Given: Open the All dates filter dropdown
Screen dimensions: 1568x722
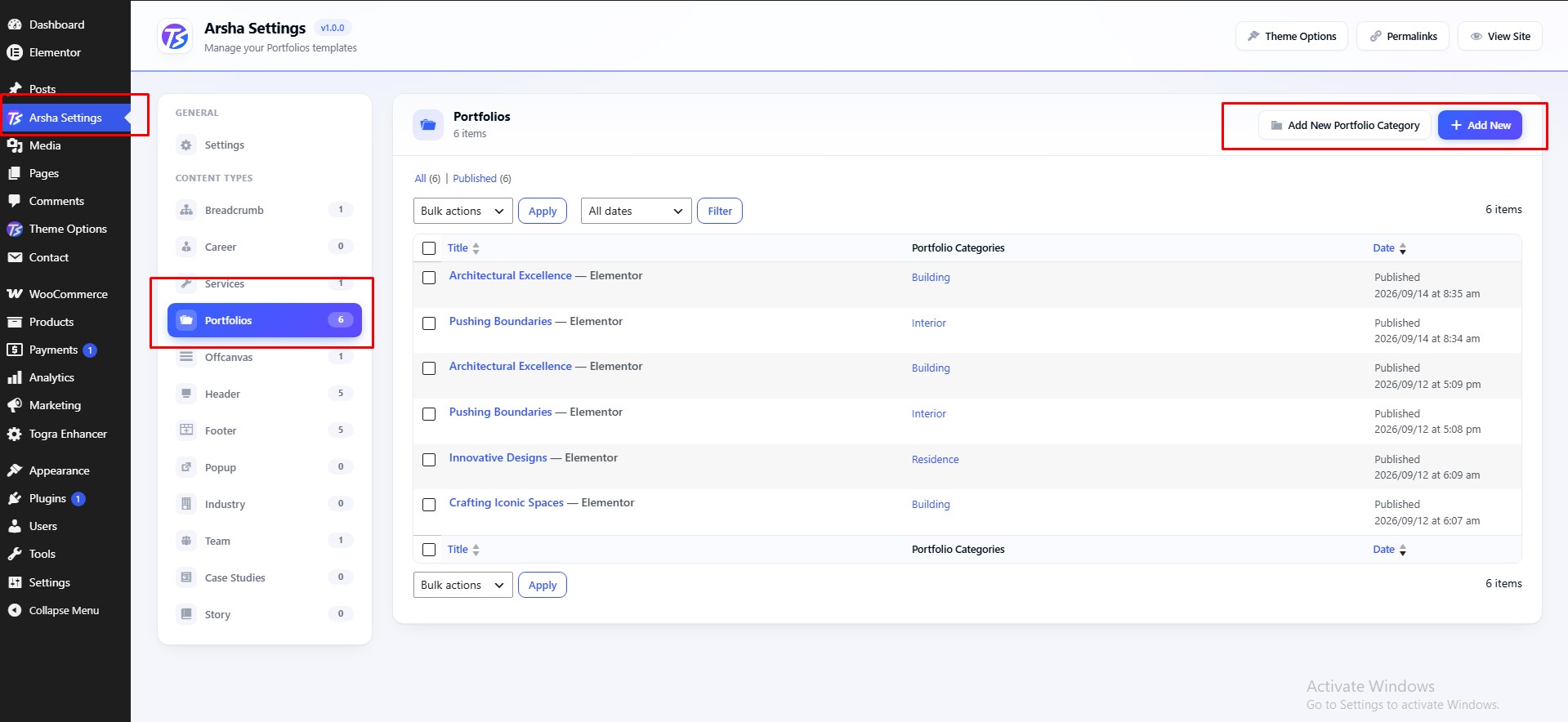Looking at the screenshot, I should coord(636,211).
